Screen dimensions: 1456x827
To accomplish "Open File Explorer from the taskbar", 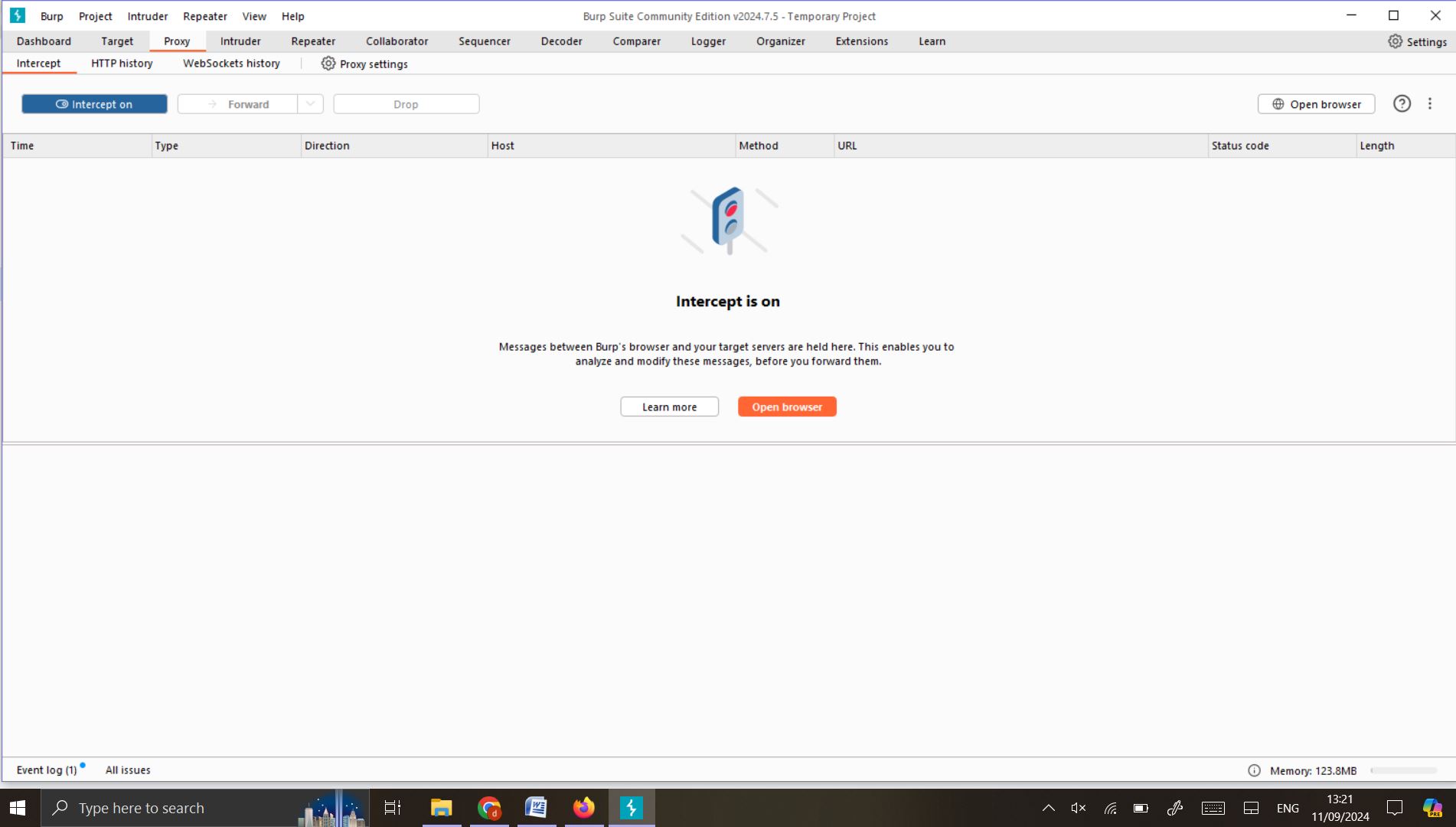I will point(441,808).
